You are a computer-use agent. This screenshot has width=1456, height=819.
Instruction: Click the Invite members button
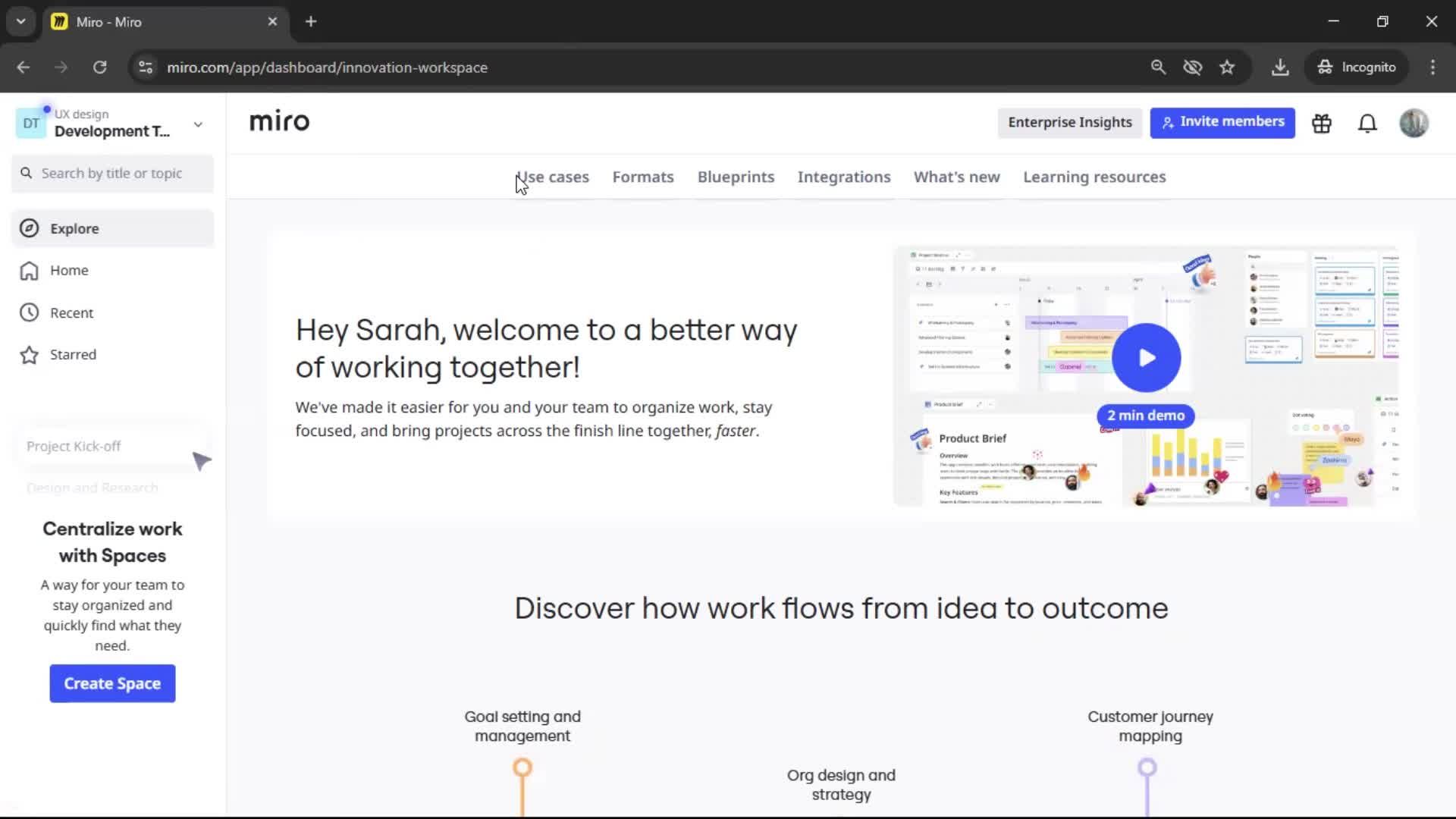tap(1222, 122)
